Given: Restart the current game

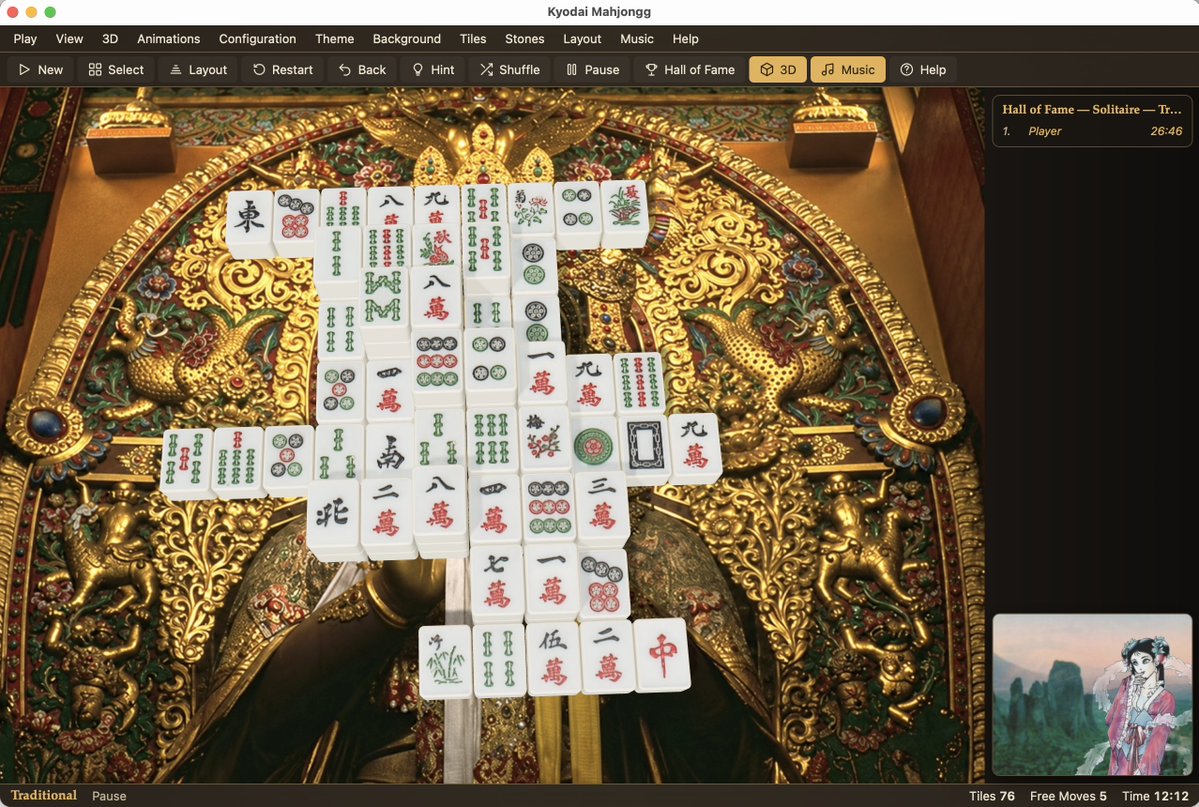Looking at the screenshot, I should tap(282, 70).
